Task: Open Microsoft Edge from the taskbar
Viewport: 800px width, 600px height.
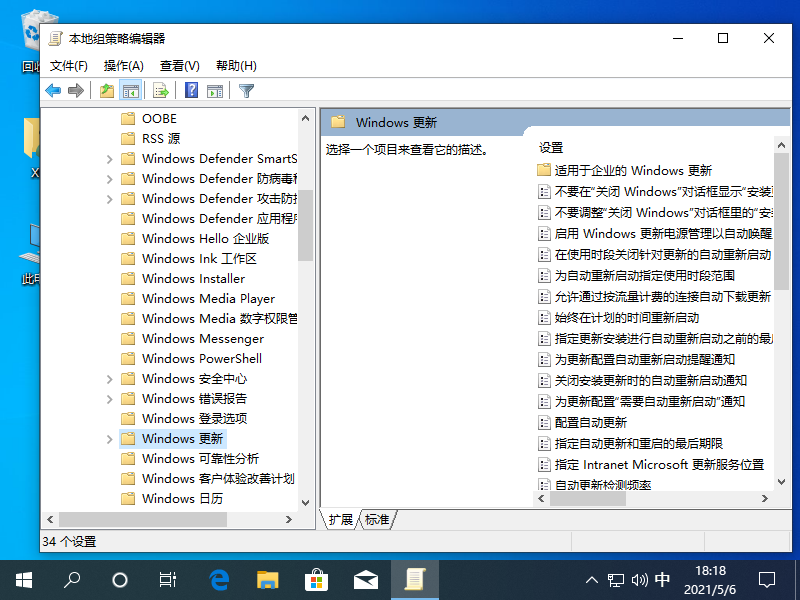Action: [220, 579]
